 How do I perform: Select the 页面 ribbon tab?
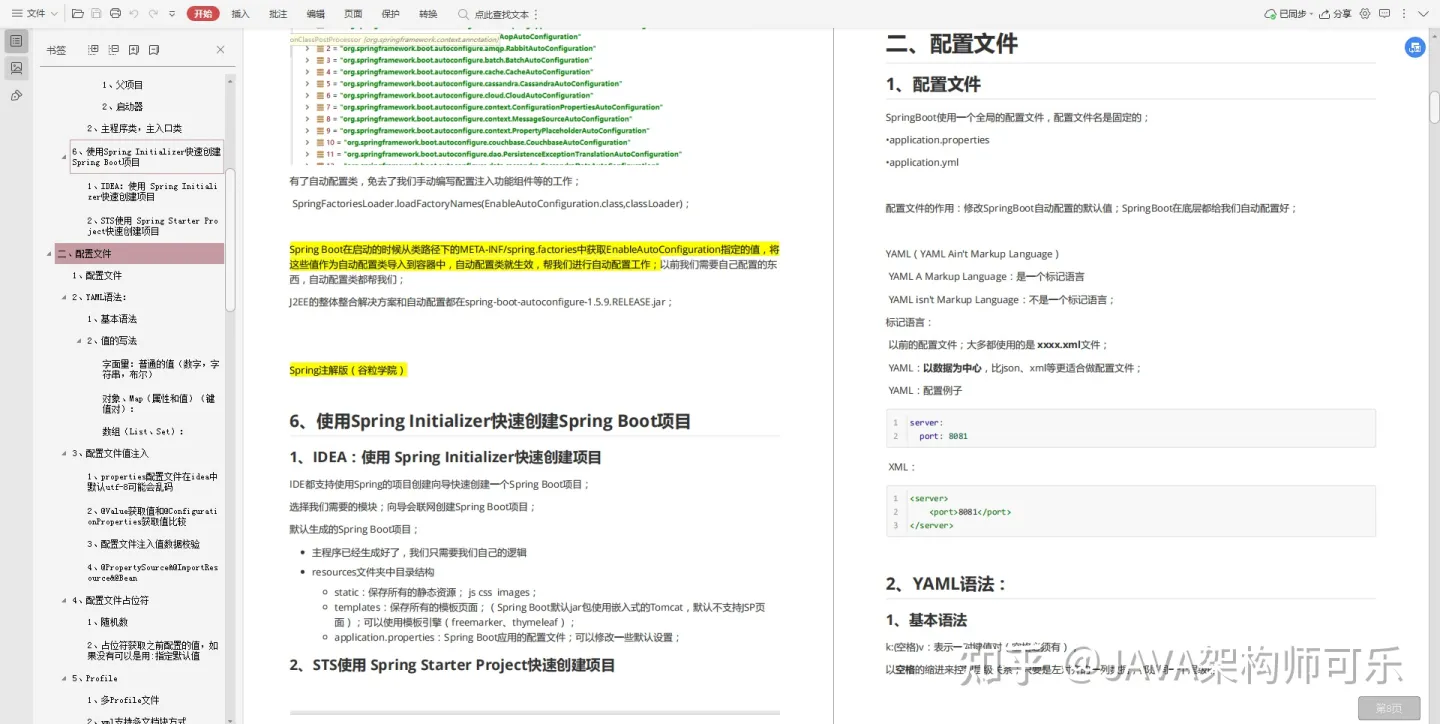coord(353,14)
